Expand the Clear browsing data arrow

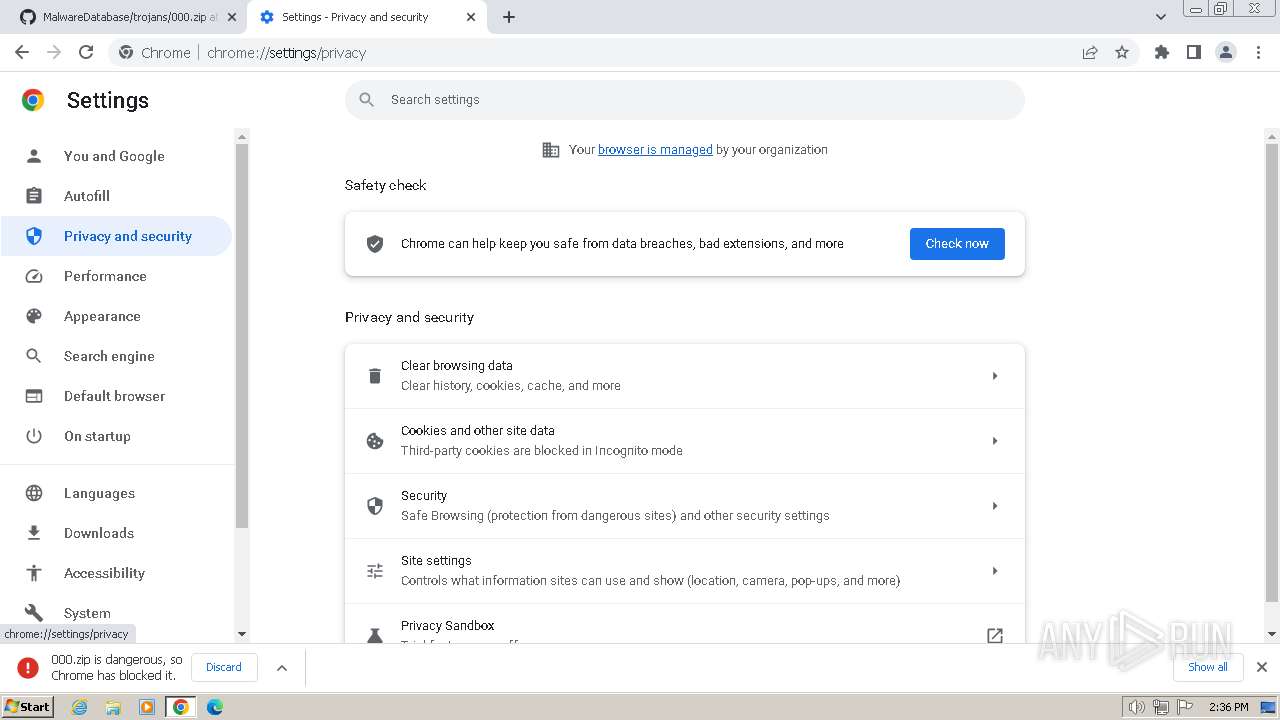coord(995,376)
